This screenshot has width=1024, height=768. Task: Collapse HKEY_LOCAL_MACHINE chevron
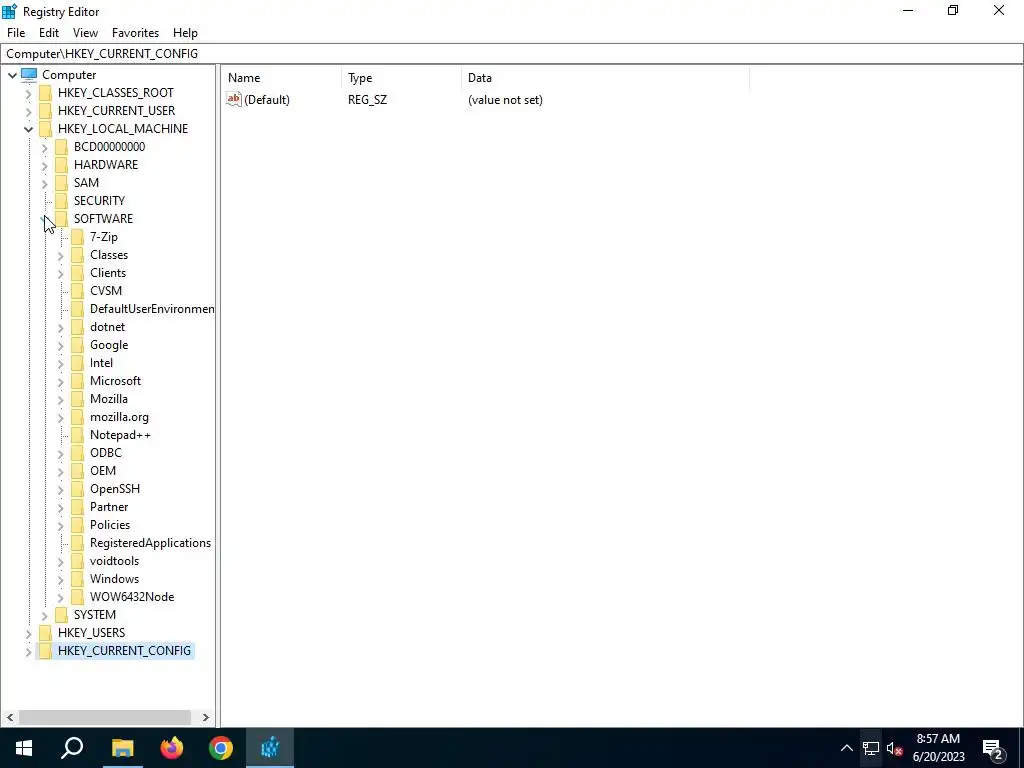click(x=28, y=129)
